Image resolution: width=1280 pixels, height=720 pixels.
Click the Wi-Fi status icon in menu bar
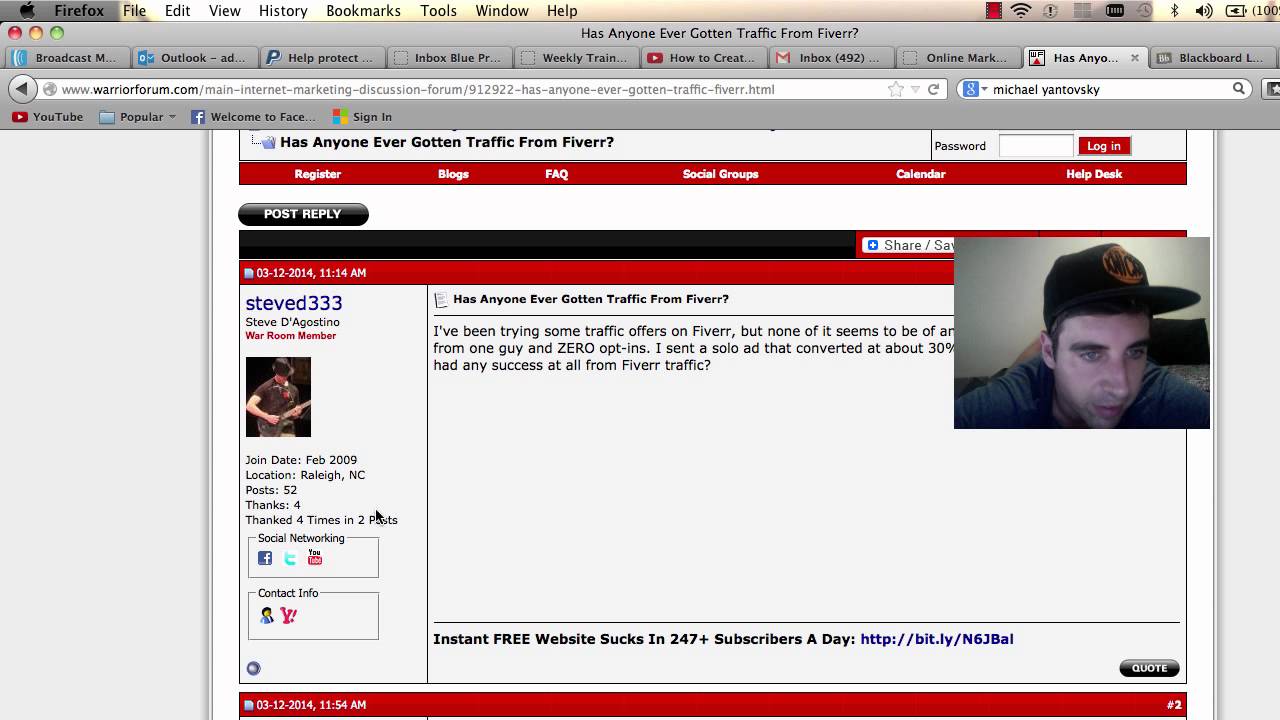(1021, 11)
